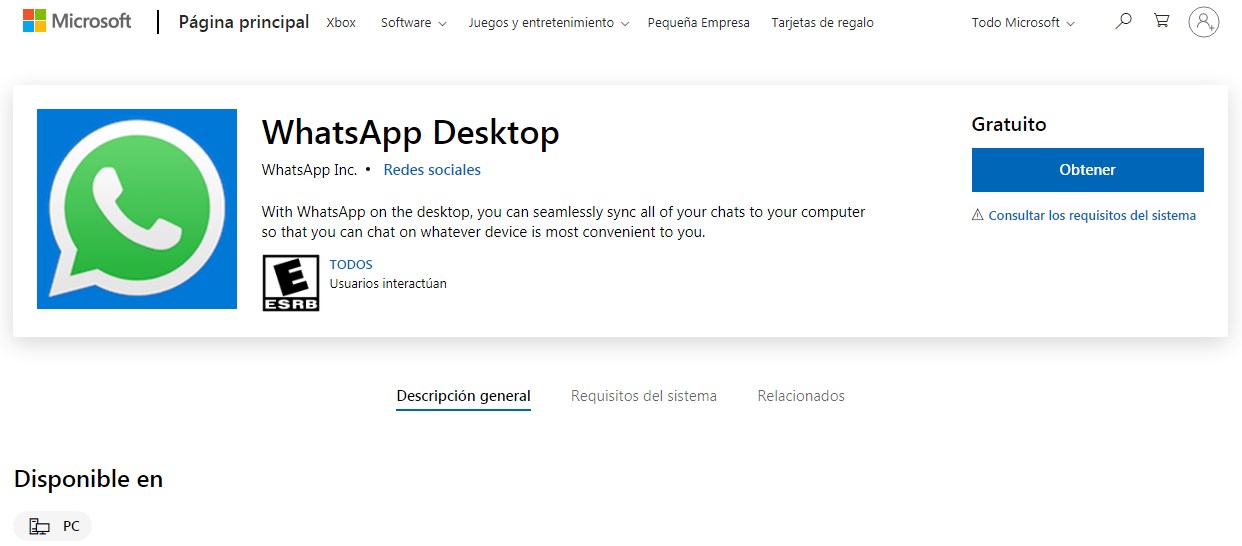The width and height of the screenshot is (1242, 546).
Task: Select the Descripción general tab
Action: [x=463, y=396]
